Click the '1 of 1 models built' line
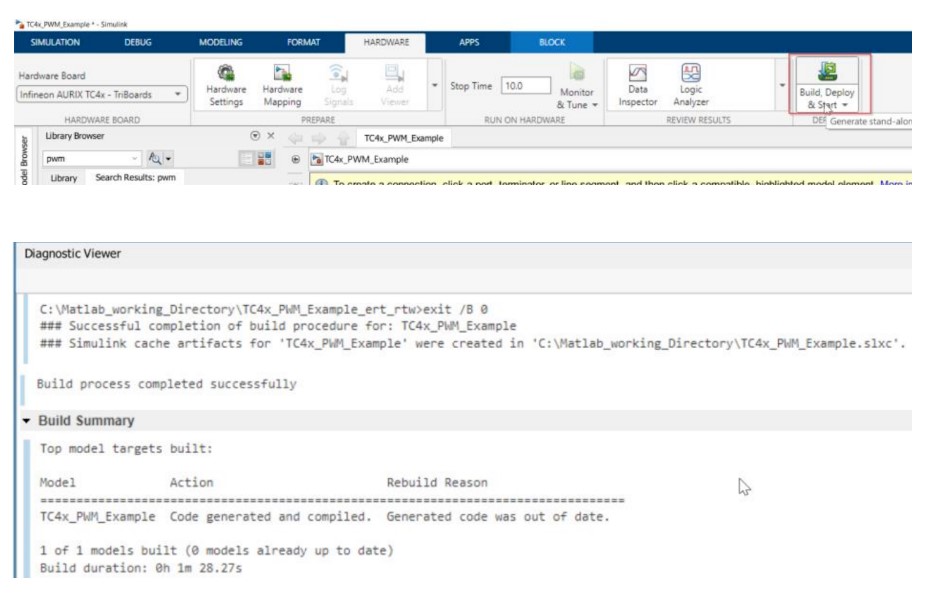The image size is (925, 601). pyautogui.click(x=217, y=550)
